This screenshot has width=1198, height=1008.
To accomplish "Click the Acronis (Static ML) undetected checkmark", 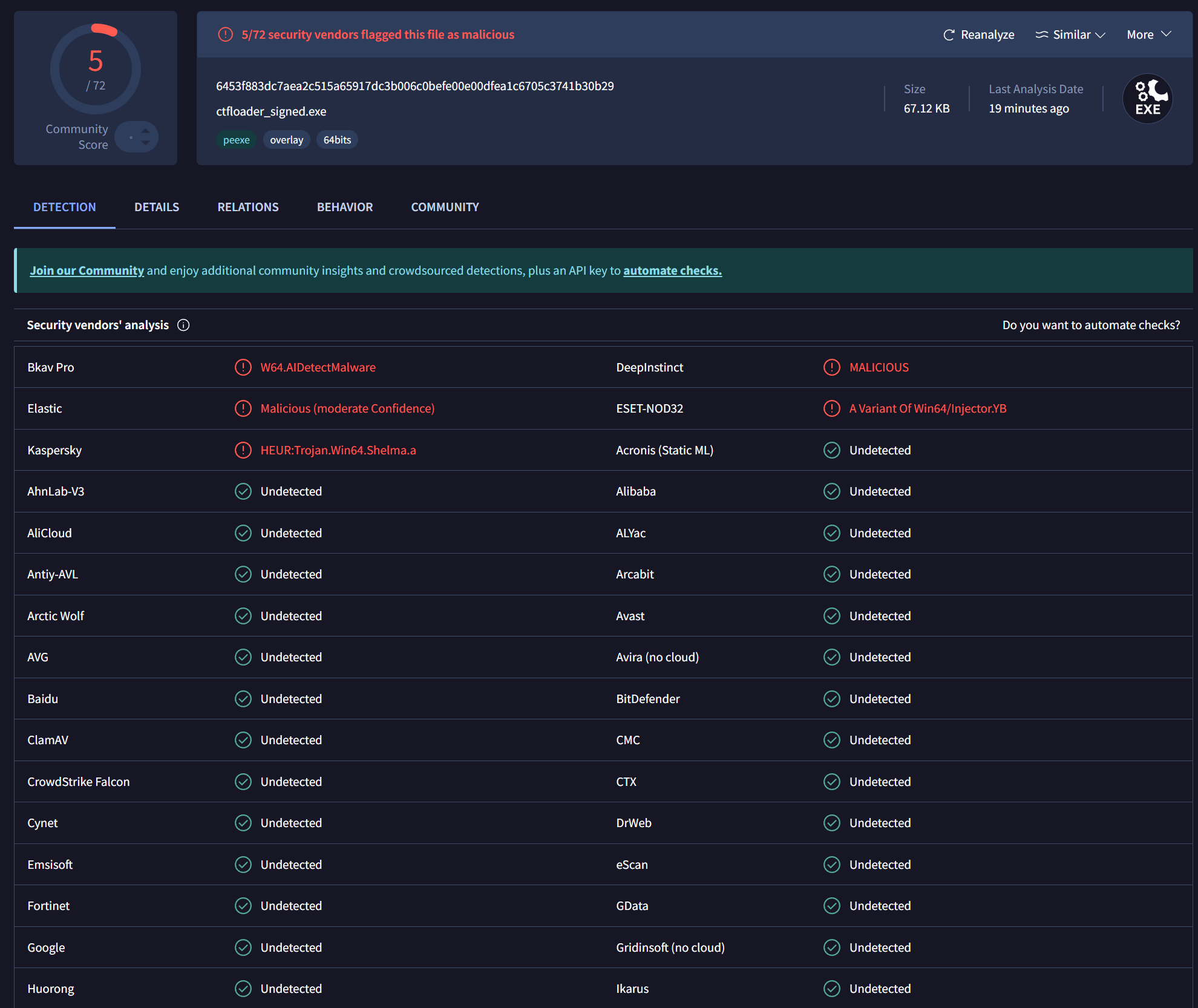I will tap(831, 450).
